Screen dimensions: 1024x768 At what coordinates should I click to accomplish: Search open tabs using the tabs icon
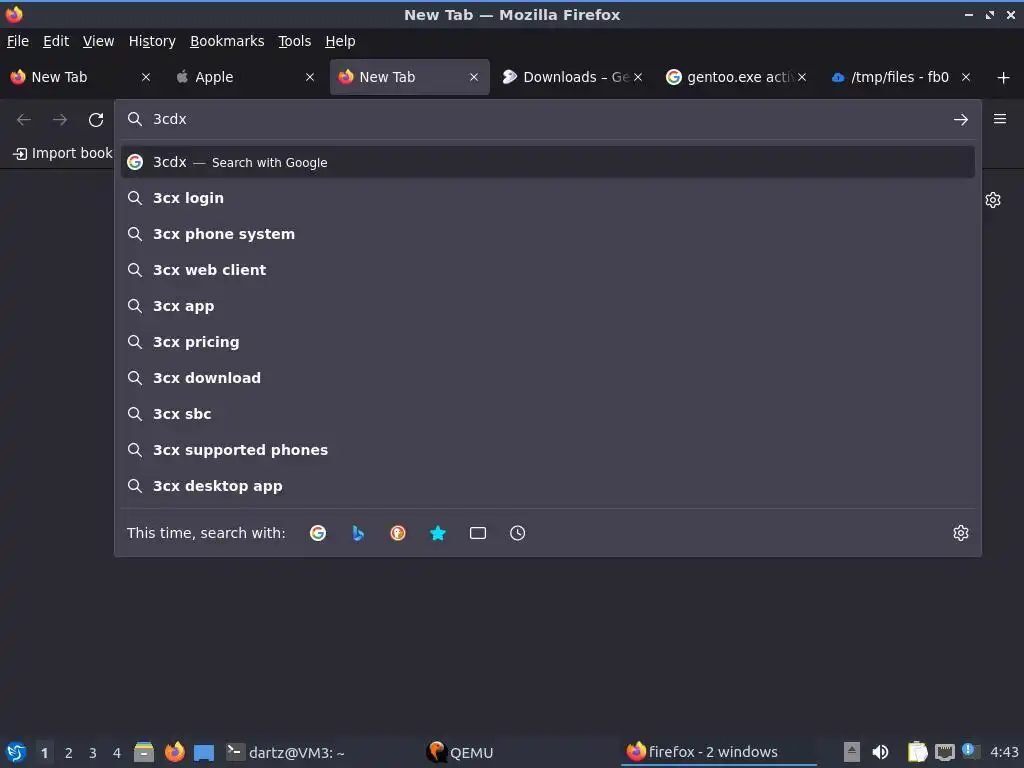[x=478, y=533]
